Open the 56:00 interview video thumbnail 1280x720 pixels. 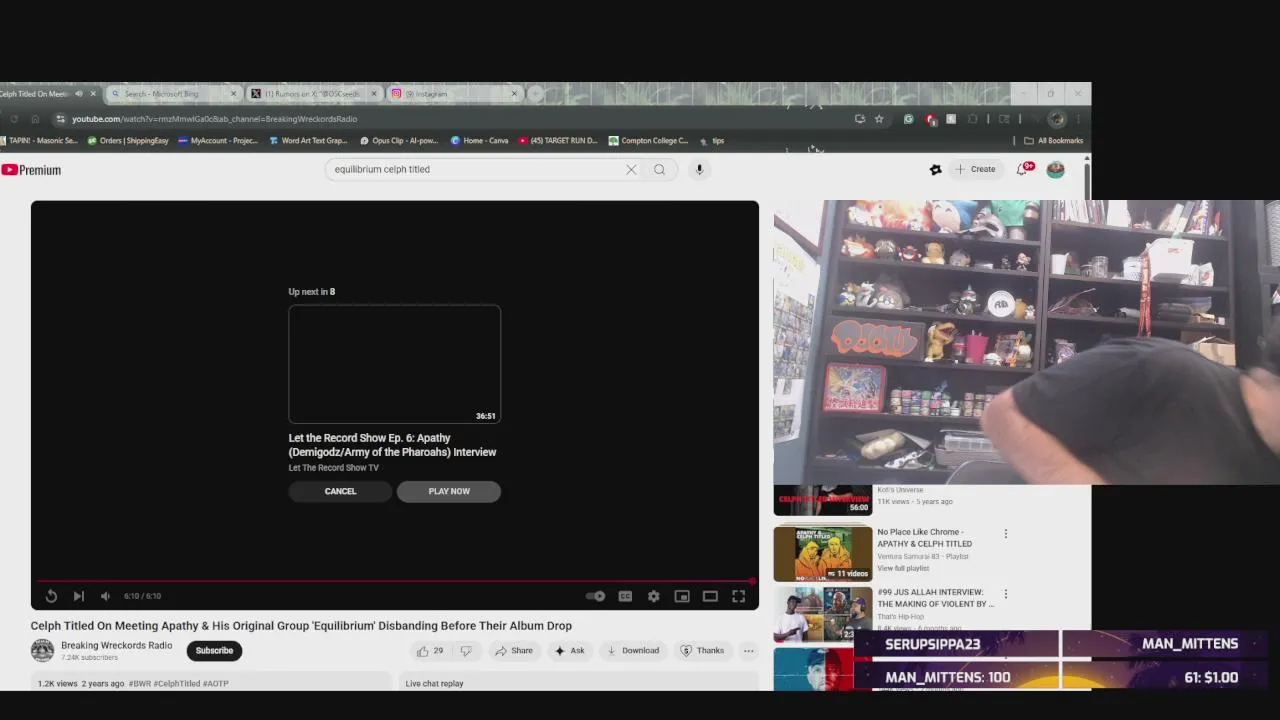pos(823,500)
